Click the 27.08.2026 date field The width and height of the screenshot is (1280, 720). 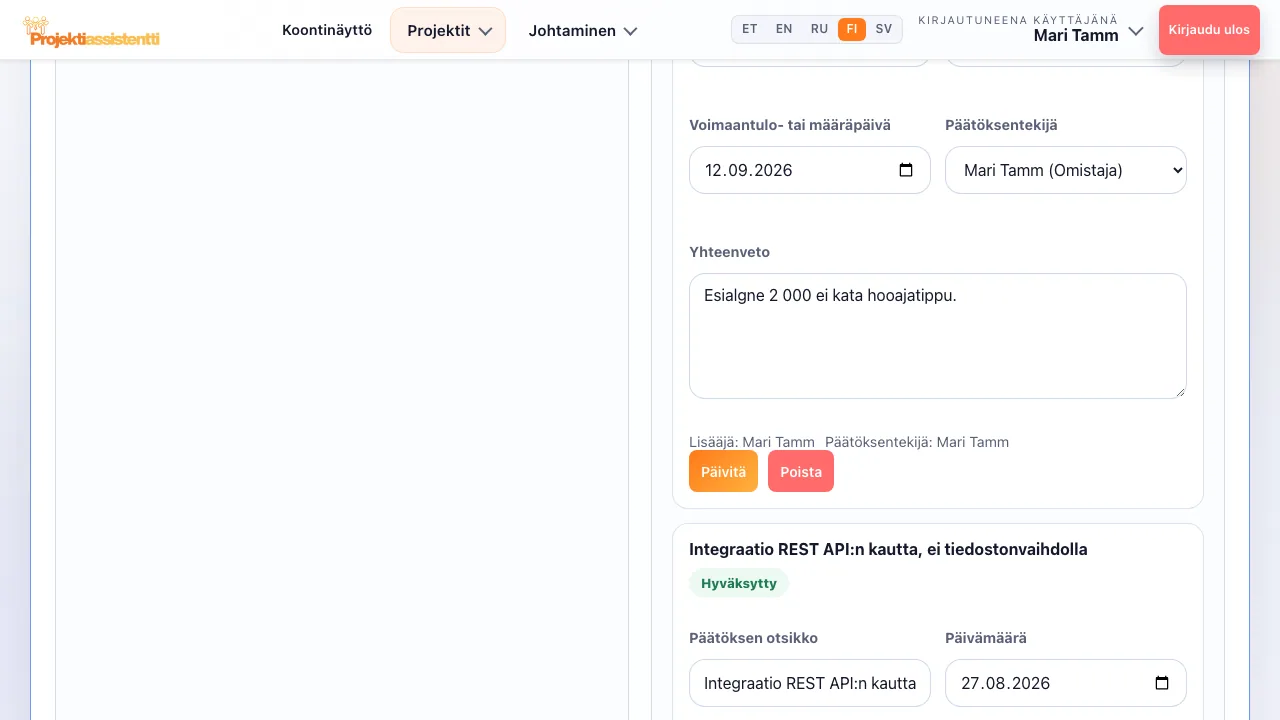point(1066,683)
